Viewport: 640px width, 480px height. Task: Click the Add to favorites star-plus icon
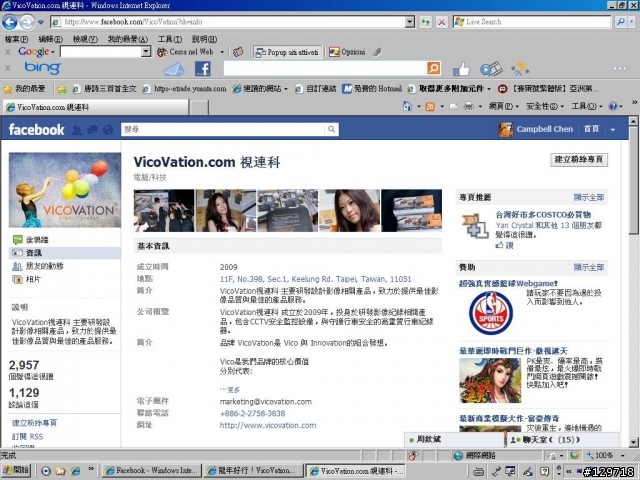point(62,89)
